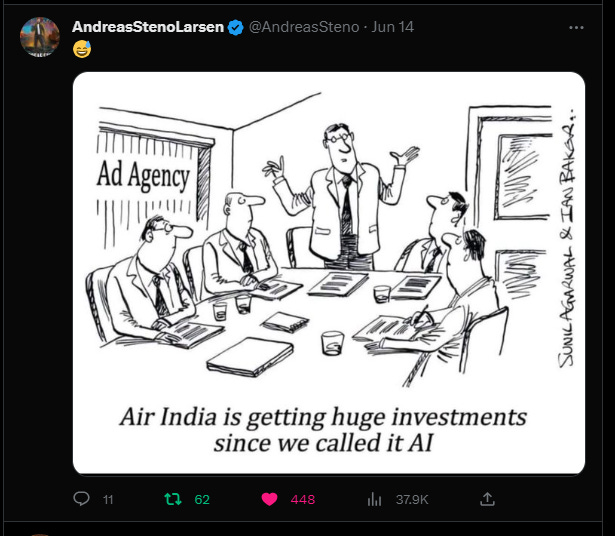The image size is (615, 536).
Task: Open the three-dot more options menu
Action: click(576, 27)
